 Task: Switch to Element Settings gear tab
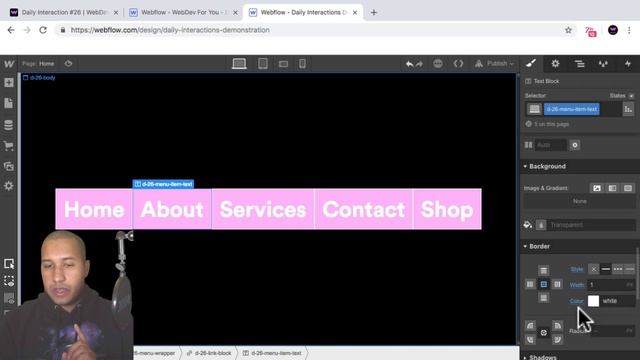click(556, 64)
